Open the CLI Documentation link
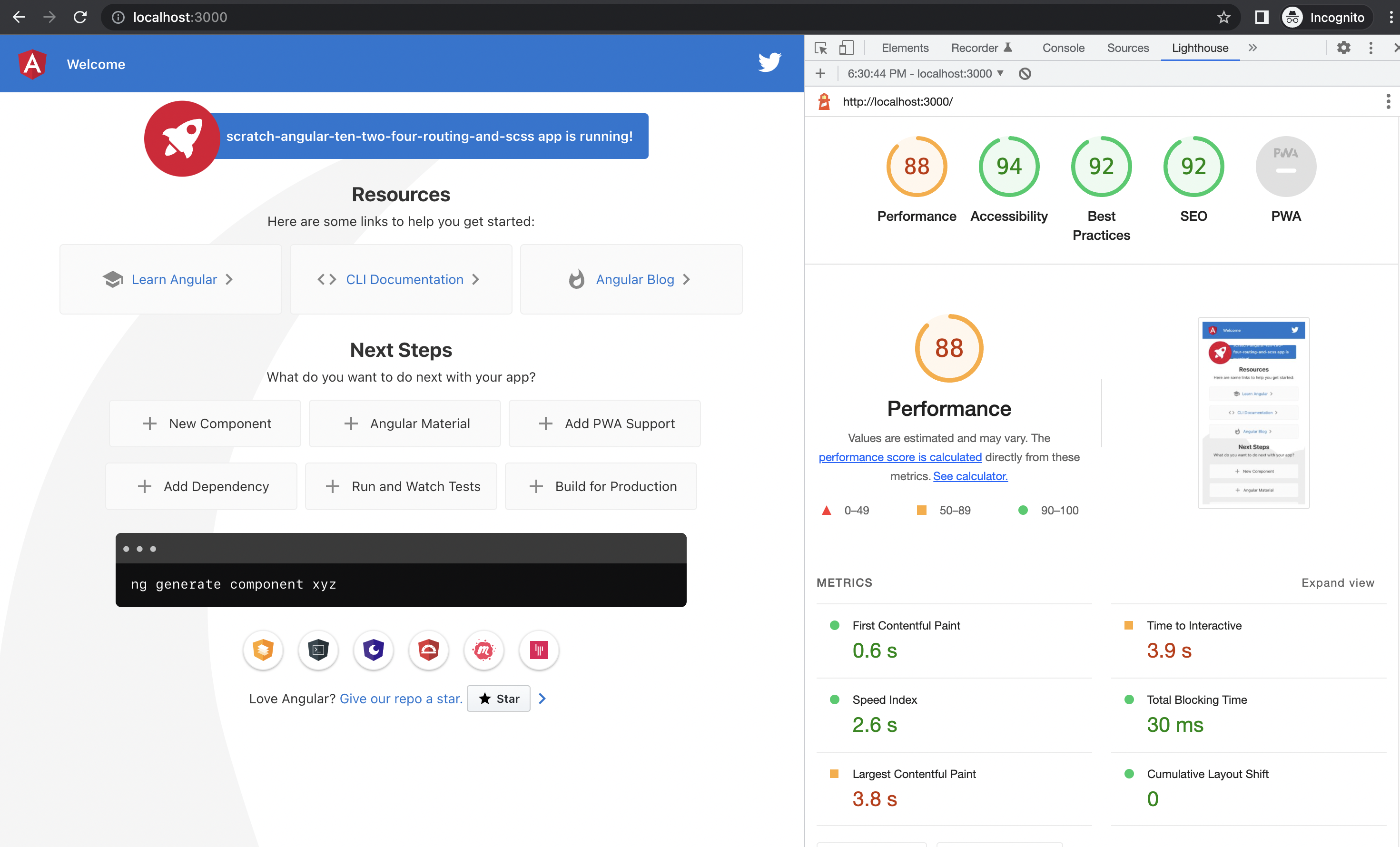This screenshot has width=1400, height=847. (404, 279)
